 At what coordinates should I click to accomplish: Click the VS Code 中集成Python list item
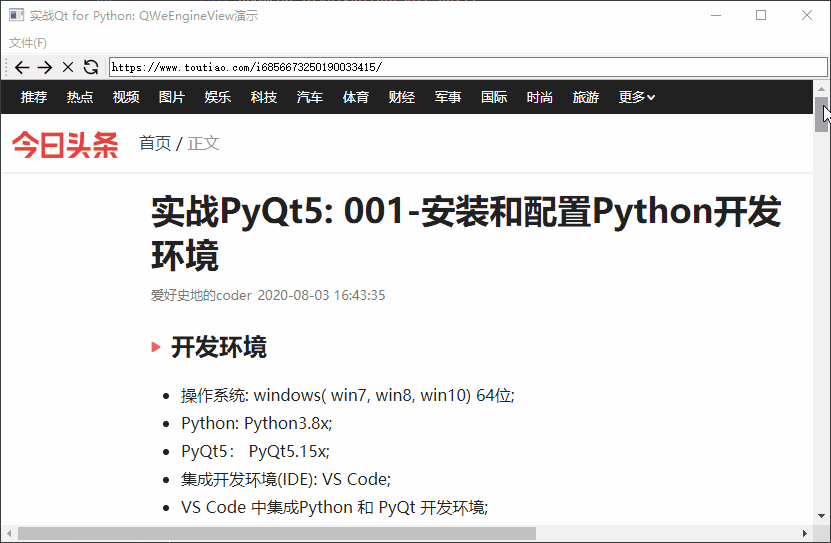(334, 508)
